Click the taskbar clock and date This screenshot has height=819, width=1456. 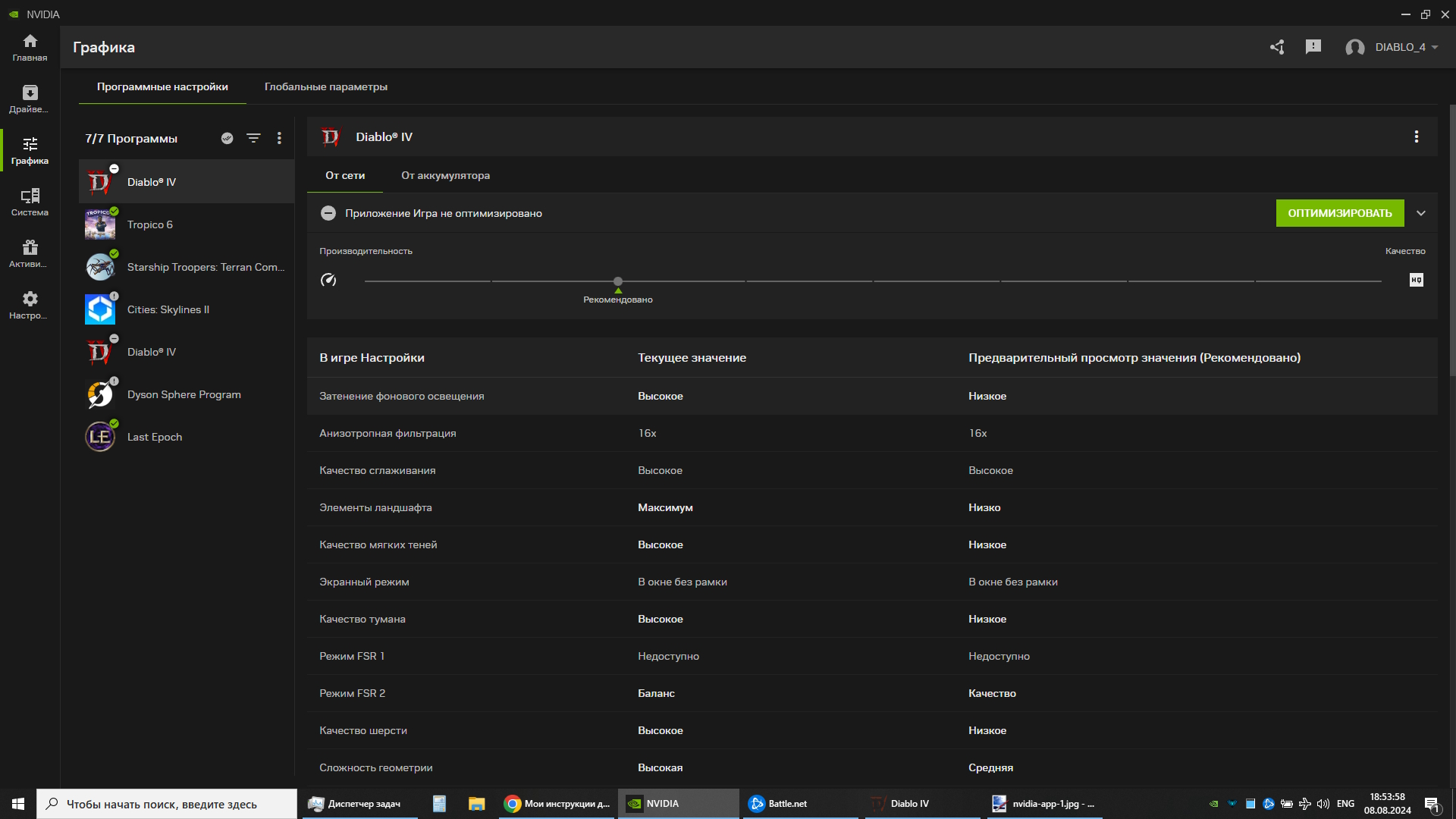point(1388,804)
